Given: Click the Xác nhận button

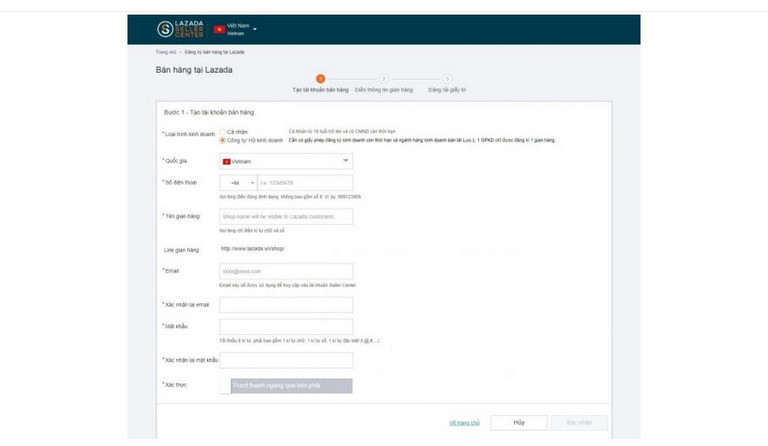Looking at the screenshot, I should click(579, 423).
